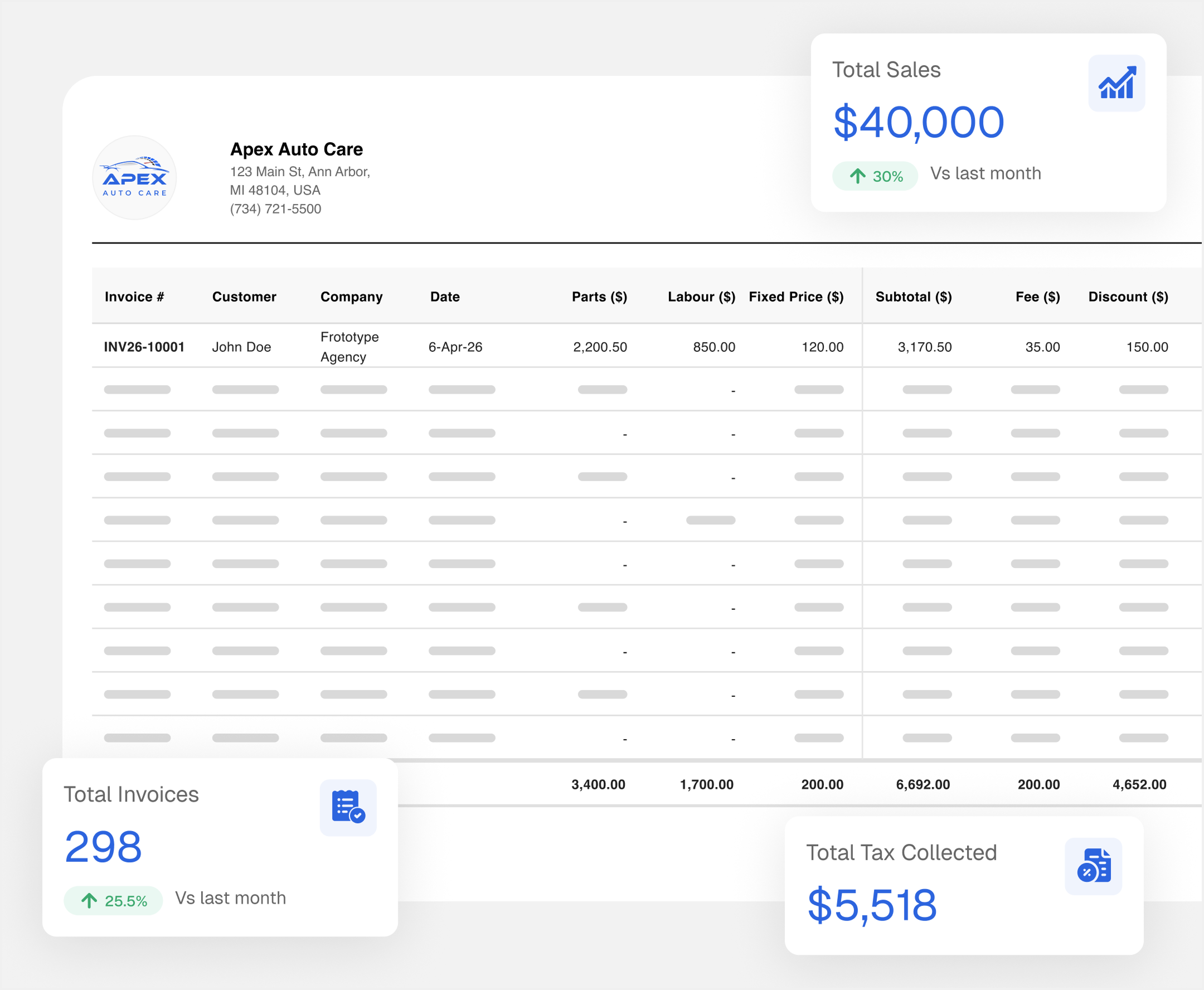
Task: Select the Subtotal ($) column header
Action: pos(914,297)
